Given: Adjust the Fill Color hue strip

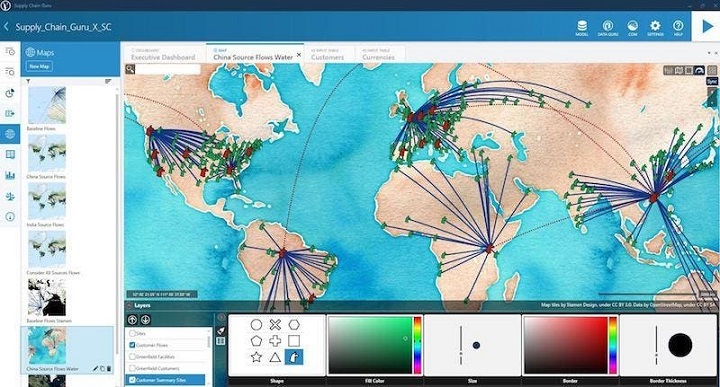Looking at the screenshot, I should pos(417,345).
